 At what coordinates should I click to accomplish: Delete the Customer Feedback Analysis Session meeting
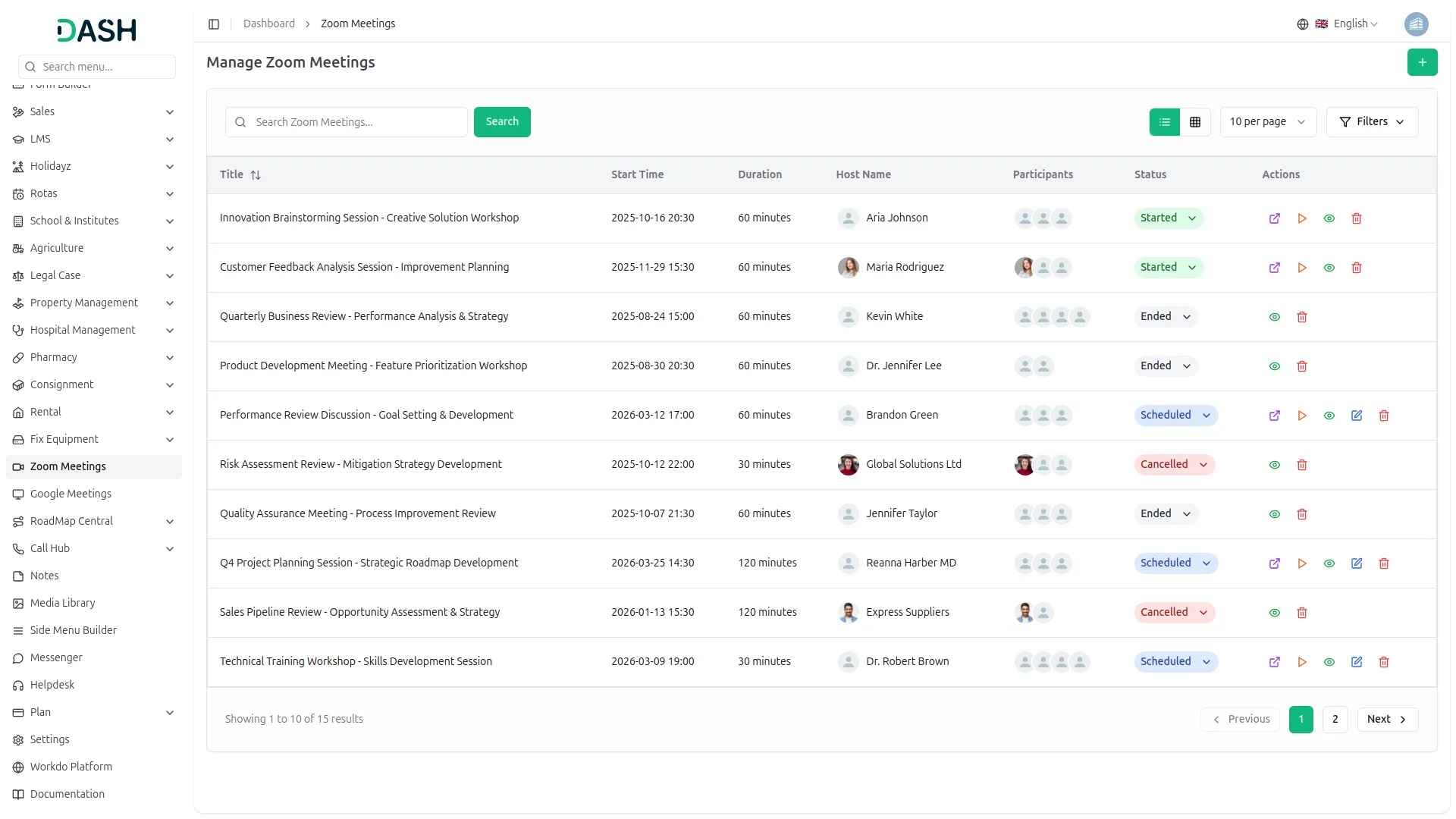coord(1356,268)
